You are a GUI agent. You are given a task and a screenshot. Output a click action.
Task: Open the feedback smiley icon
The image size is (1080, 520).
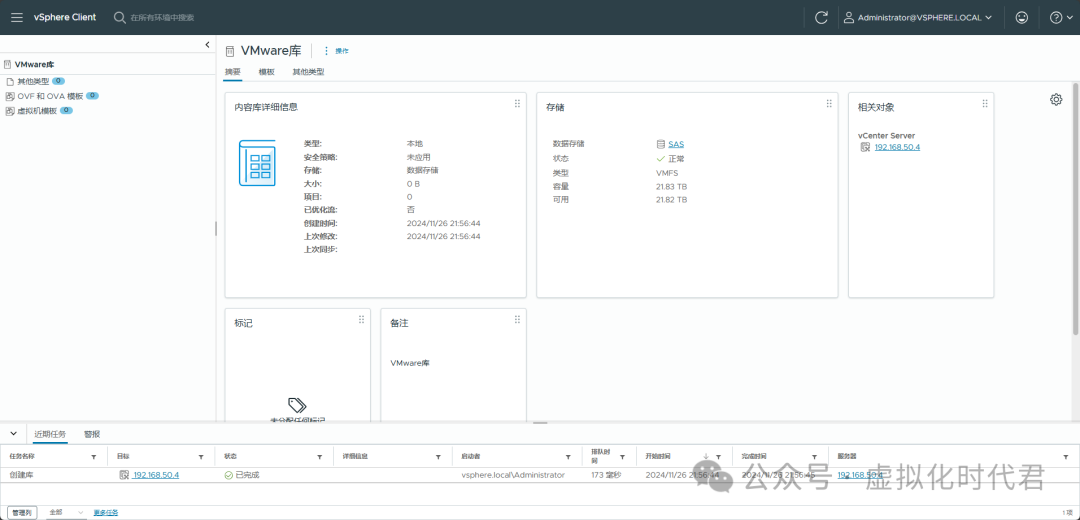1022,17
